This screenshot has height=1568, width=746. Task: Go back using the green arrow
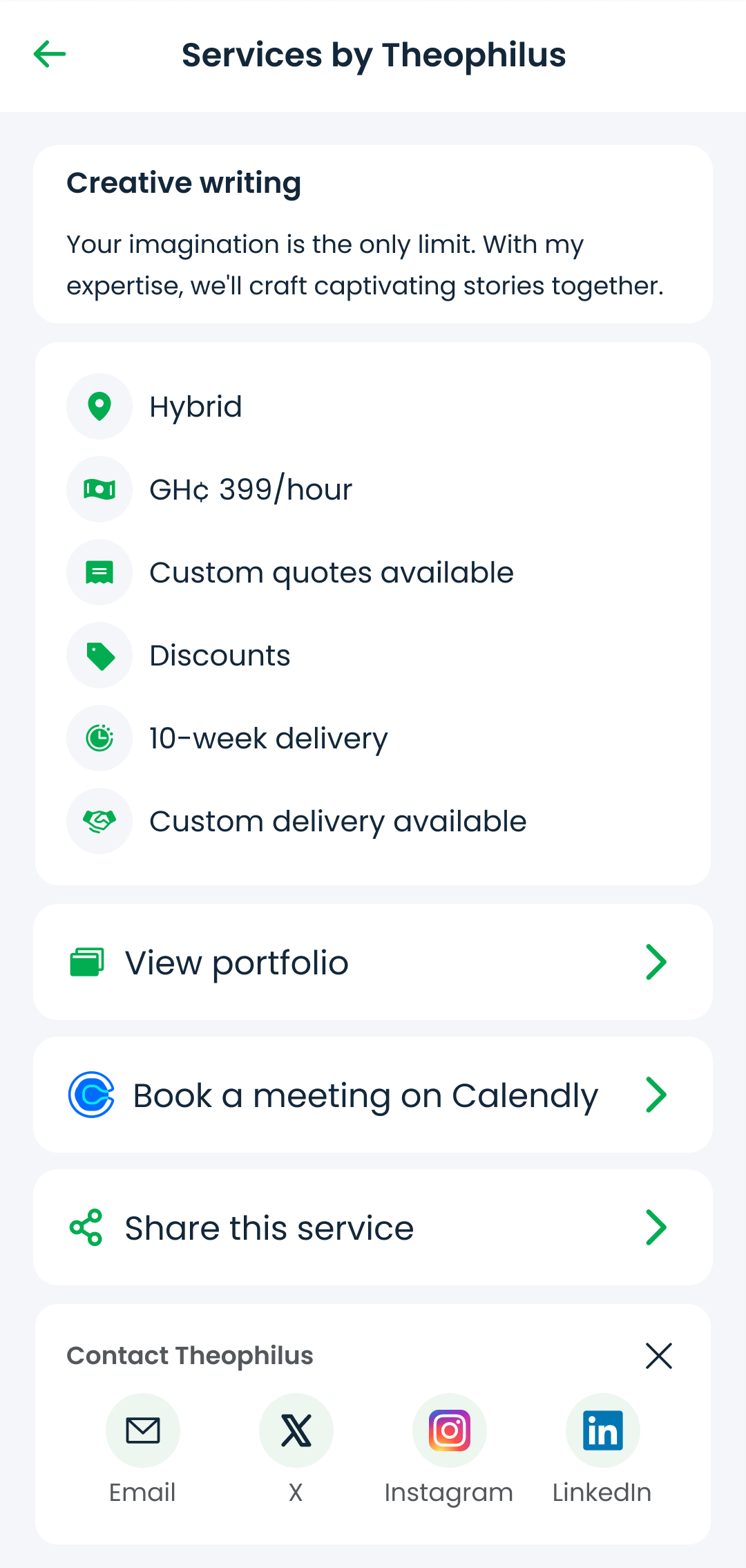(50, 54)
